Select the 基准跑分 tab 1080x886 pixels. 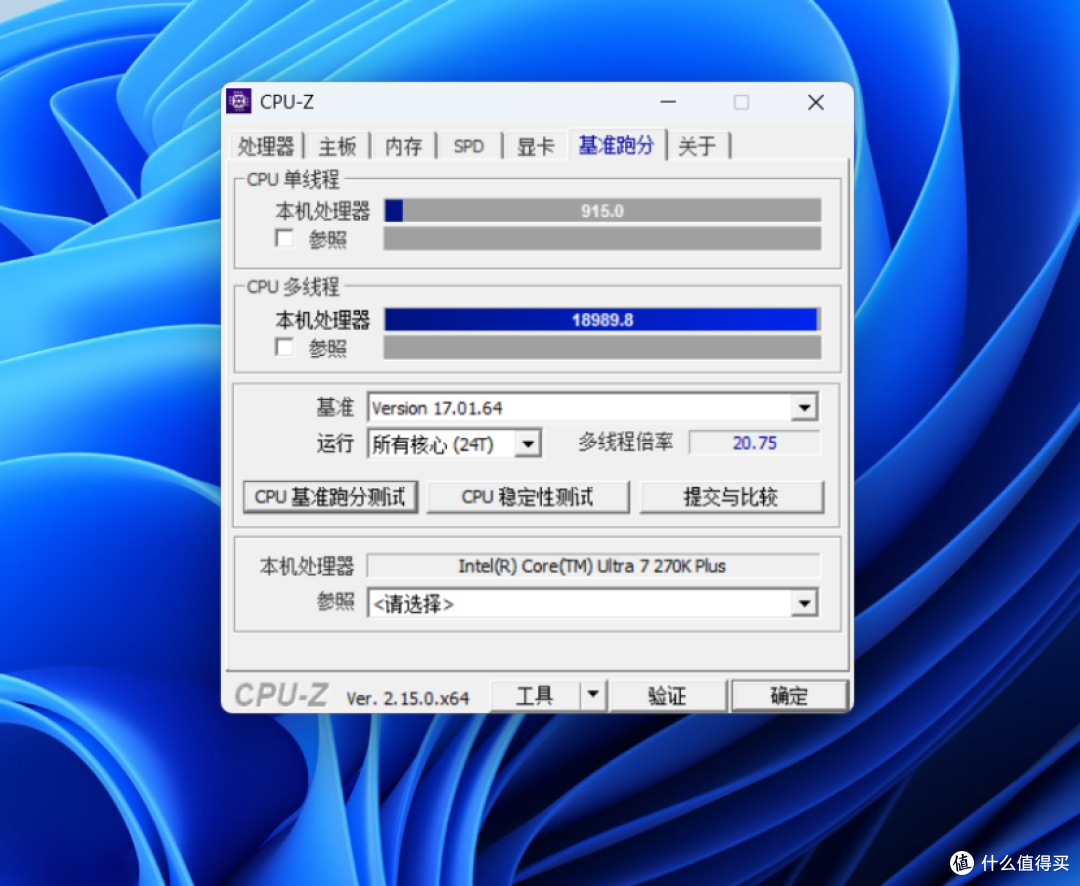(x=617, y=145)
